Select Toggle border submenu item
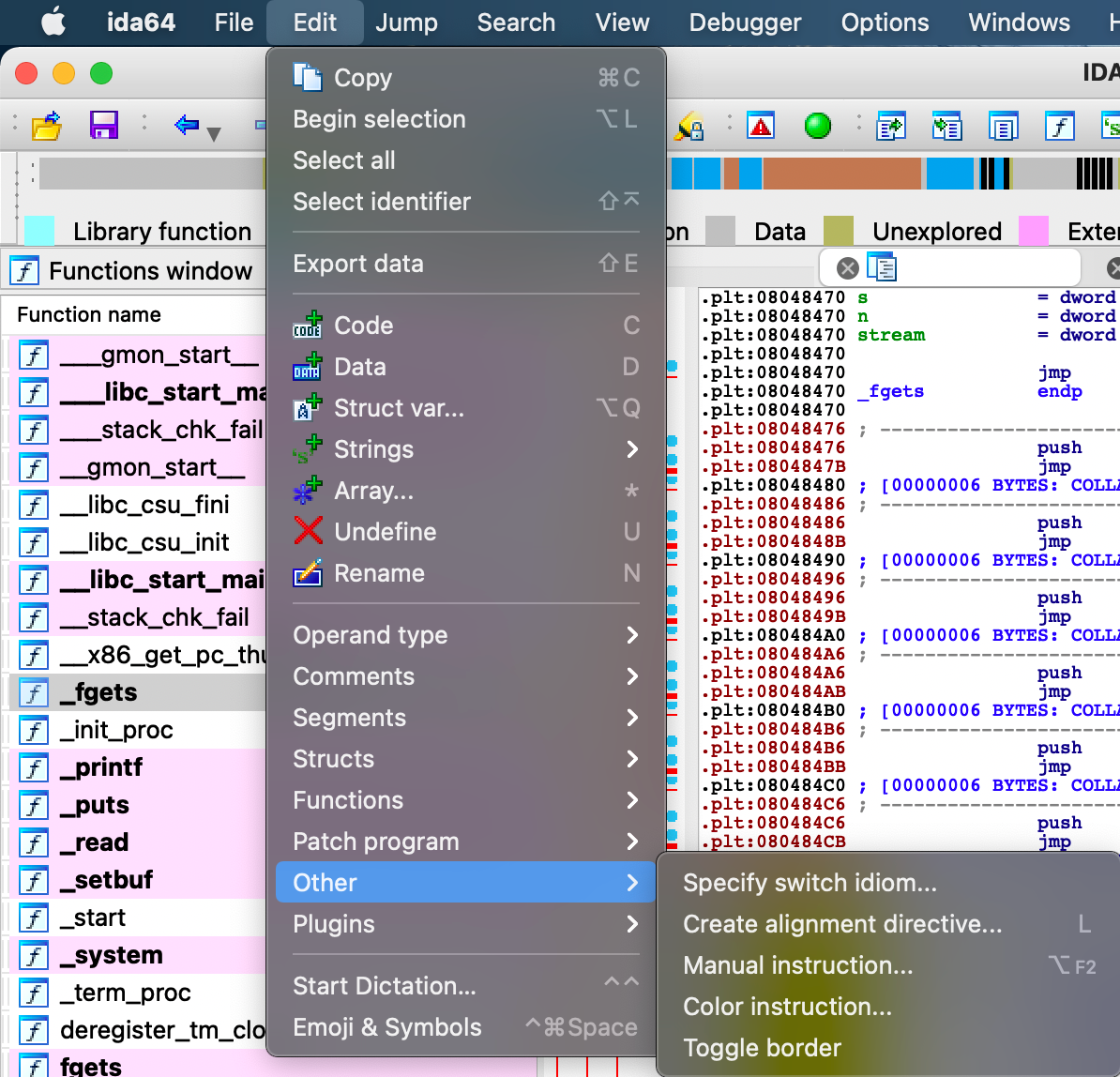Screen dimensions: 1120x1077 [888, 1048]
